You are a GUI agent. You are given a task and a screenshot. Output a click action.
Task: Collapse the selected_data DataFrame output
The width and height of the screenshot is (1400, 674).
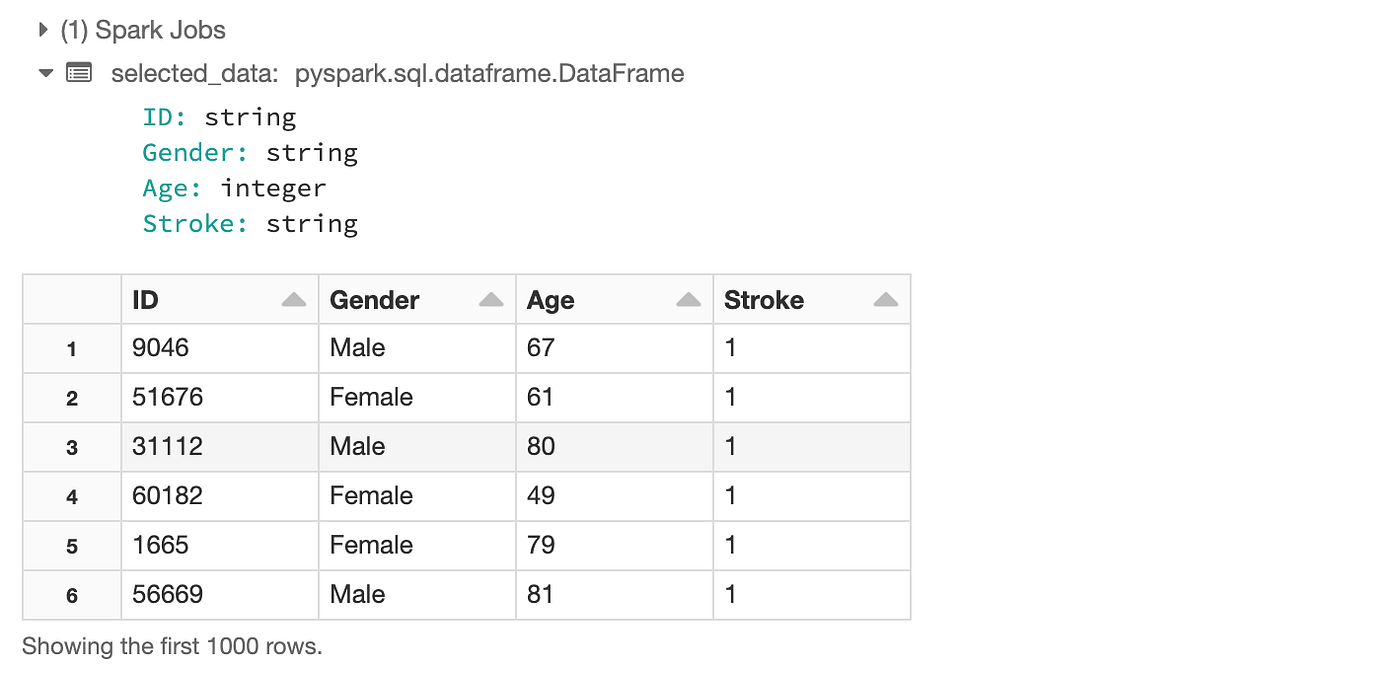click(x=45, y=72)
